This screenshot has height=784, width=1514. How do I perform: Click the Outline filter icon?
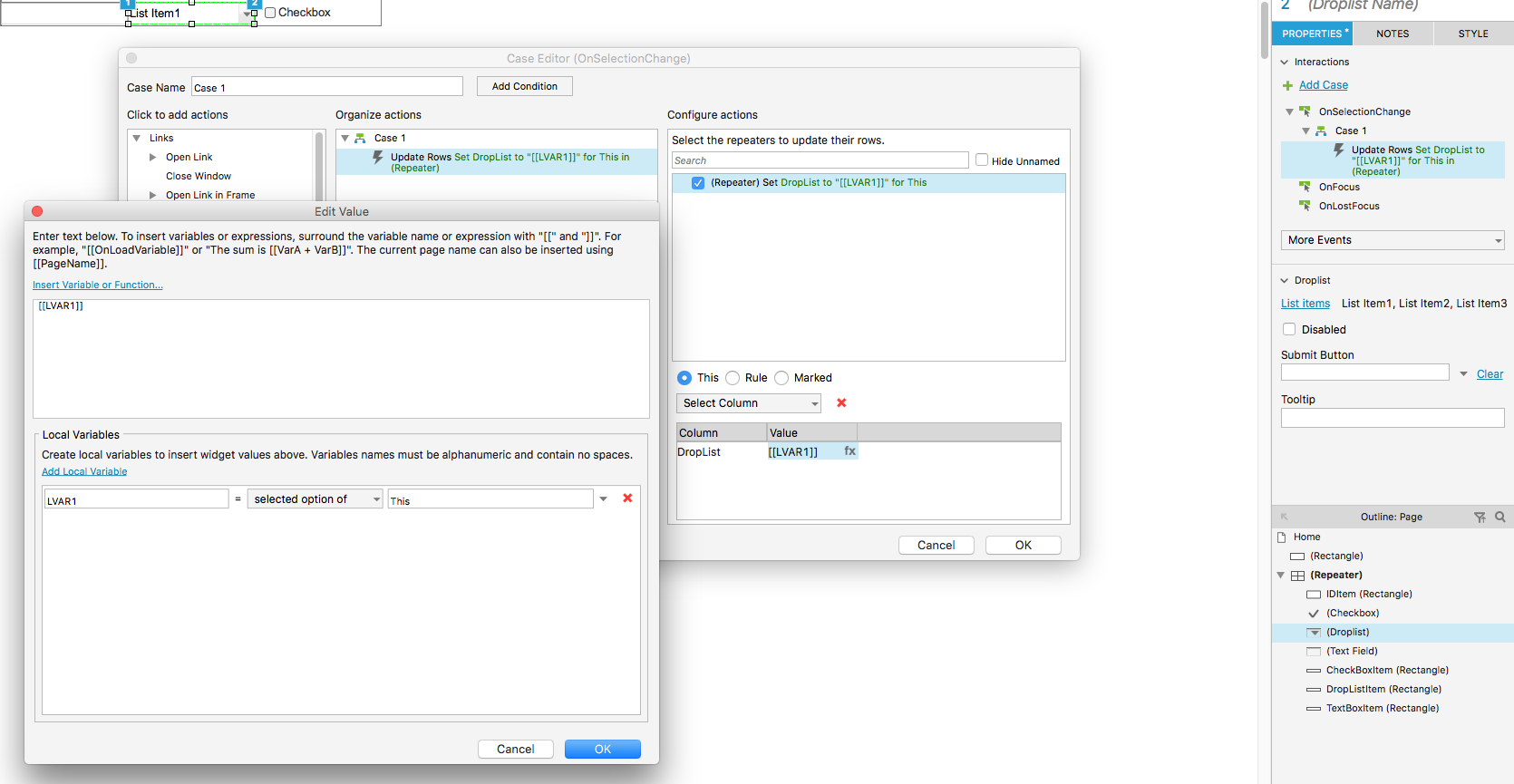[x=1480, y=518]
